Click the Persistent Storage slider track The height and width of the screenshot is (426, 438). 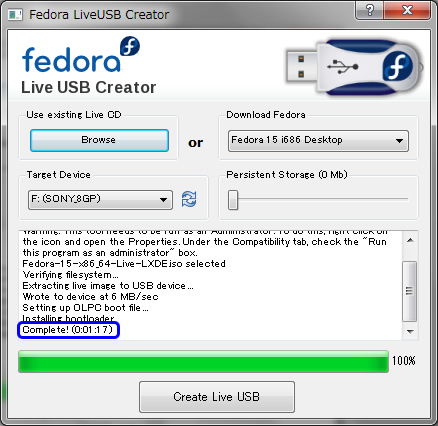coord(318,199)
